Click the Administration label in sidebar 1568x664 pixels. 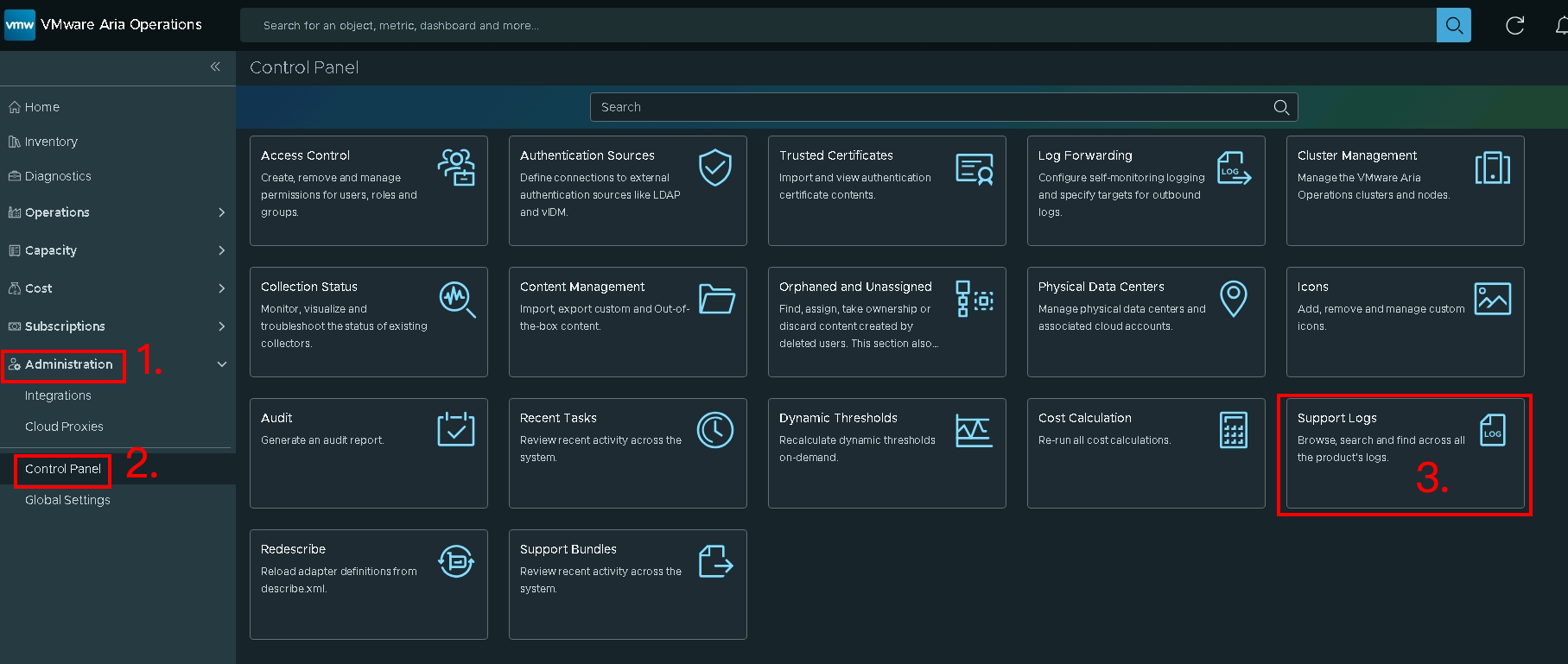pos(69,364)
